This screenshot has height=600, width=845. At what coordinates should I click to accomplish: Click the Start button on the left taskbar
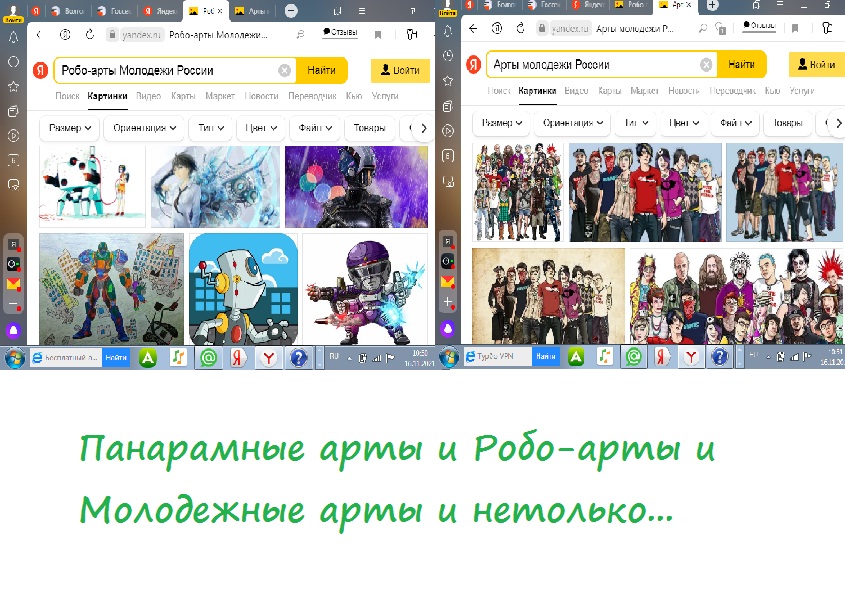(x=15, y=357)
